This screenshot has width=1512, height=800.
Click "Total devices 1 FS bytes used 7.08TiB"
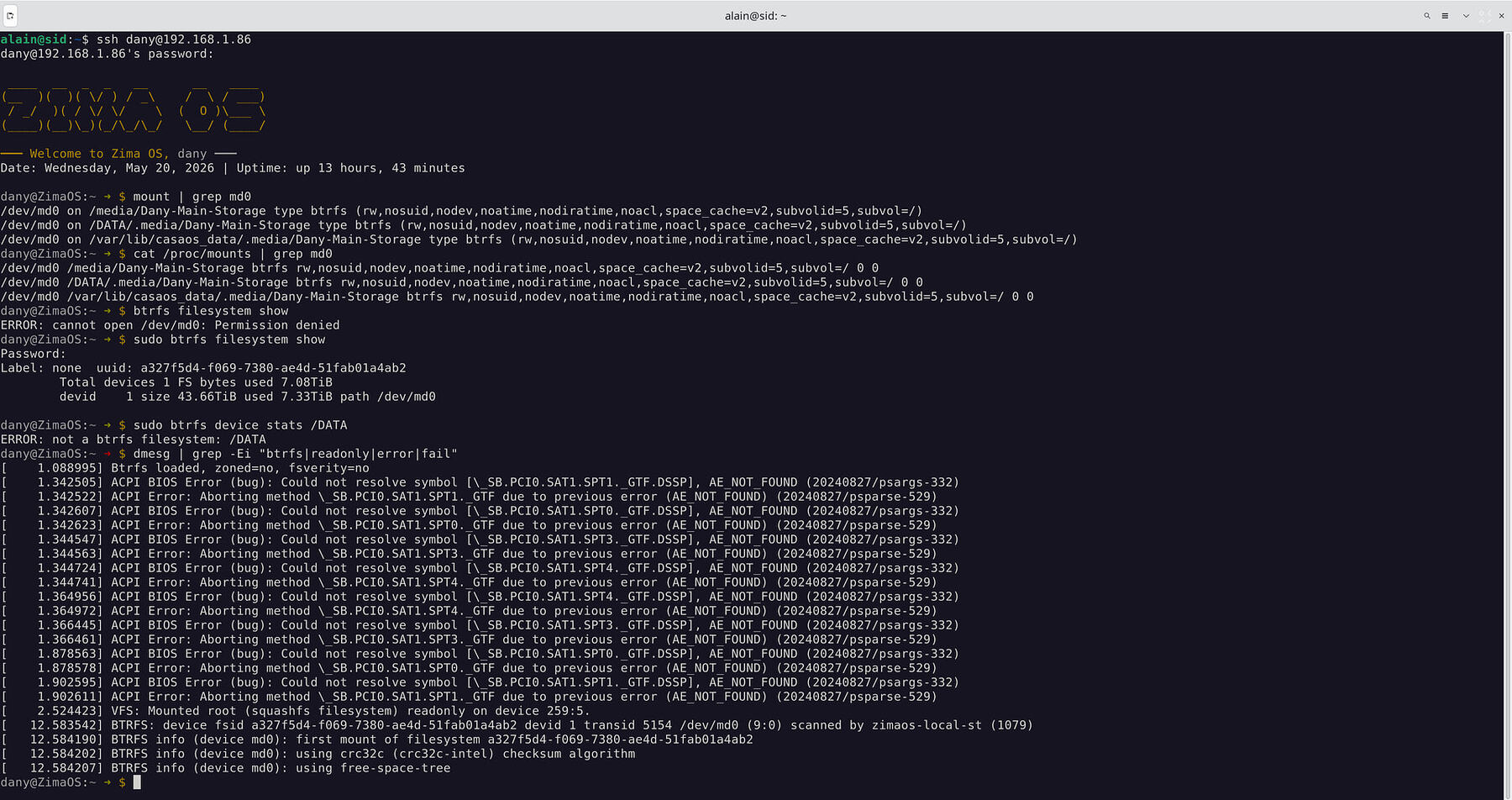[x=196, y=382]
